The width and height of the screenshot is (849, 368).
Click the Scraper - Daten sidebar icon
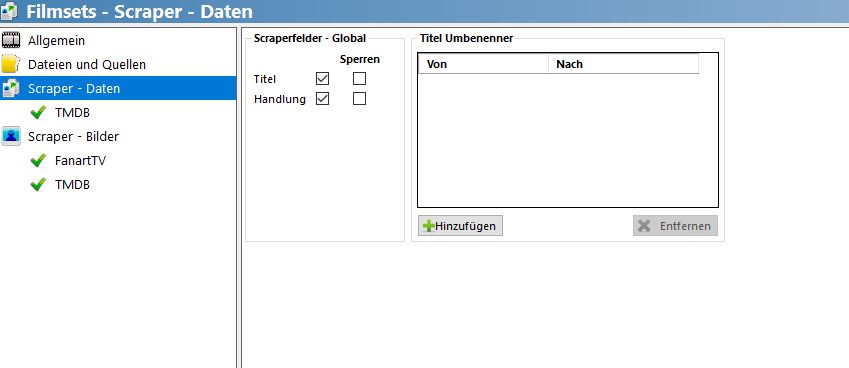click(10, 88)
